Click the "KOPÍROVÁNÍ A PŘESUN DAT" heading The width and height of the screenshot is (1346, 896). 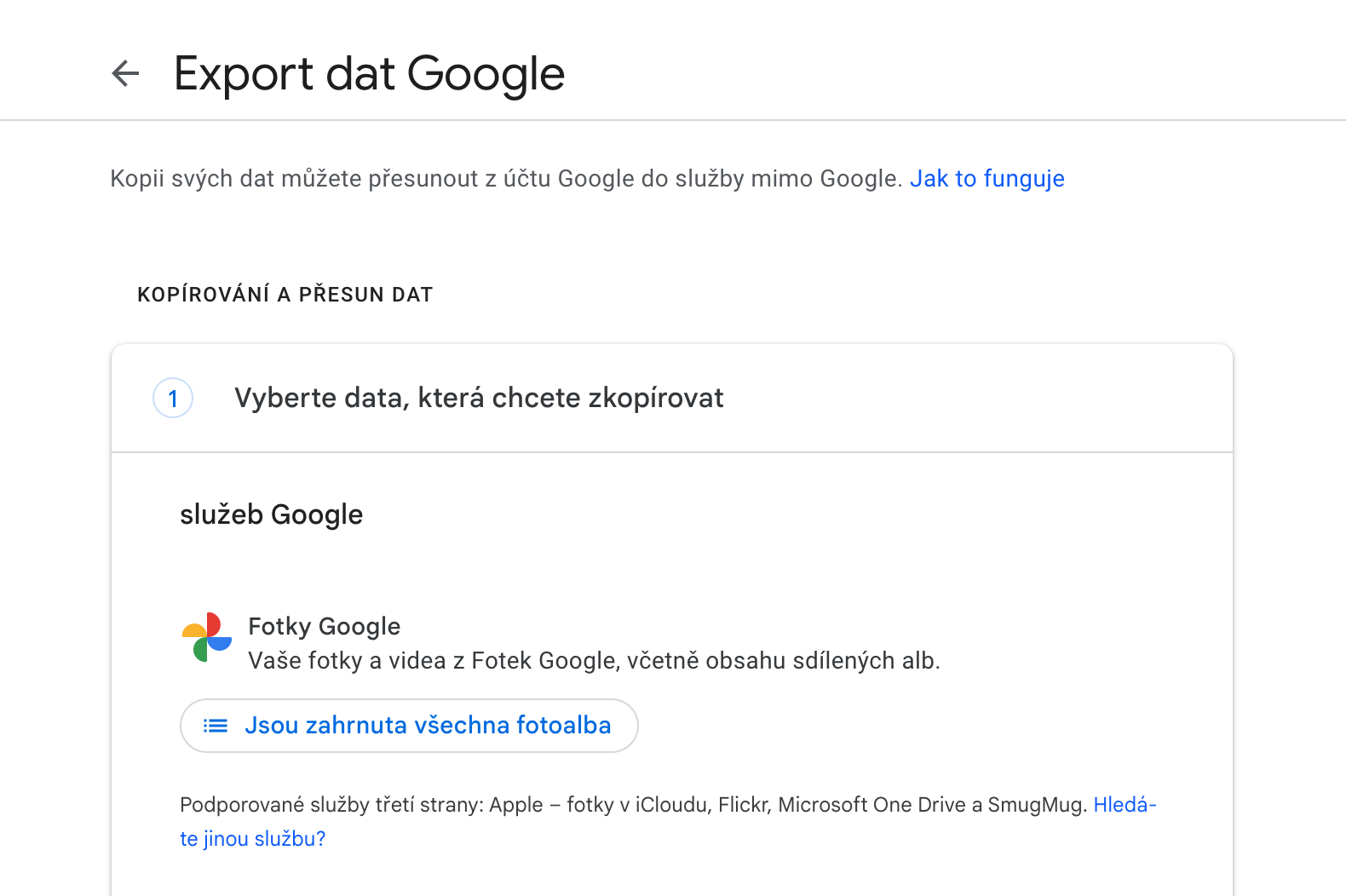point(285,295)
